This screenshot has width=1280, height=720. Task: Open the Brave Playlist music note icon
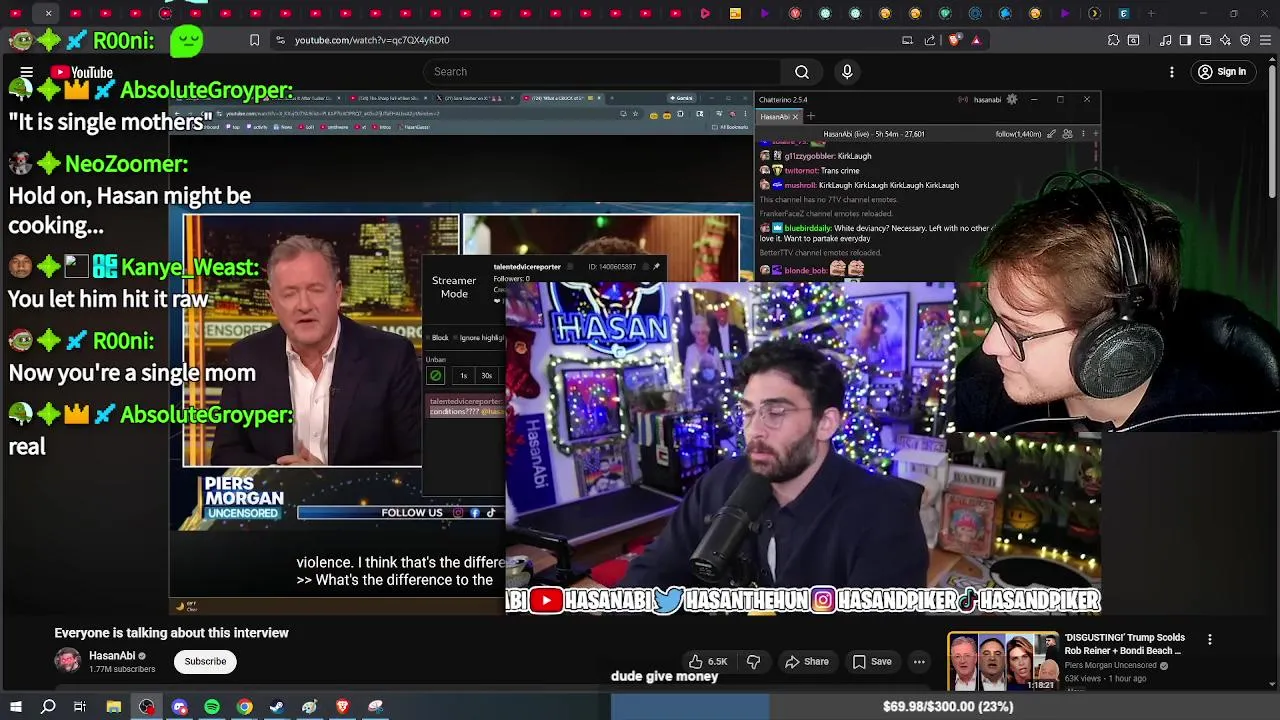pos(1166,40)
